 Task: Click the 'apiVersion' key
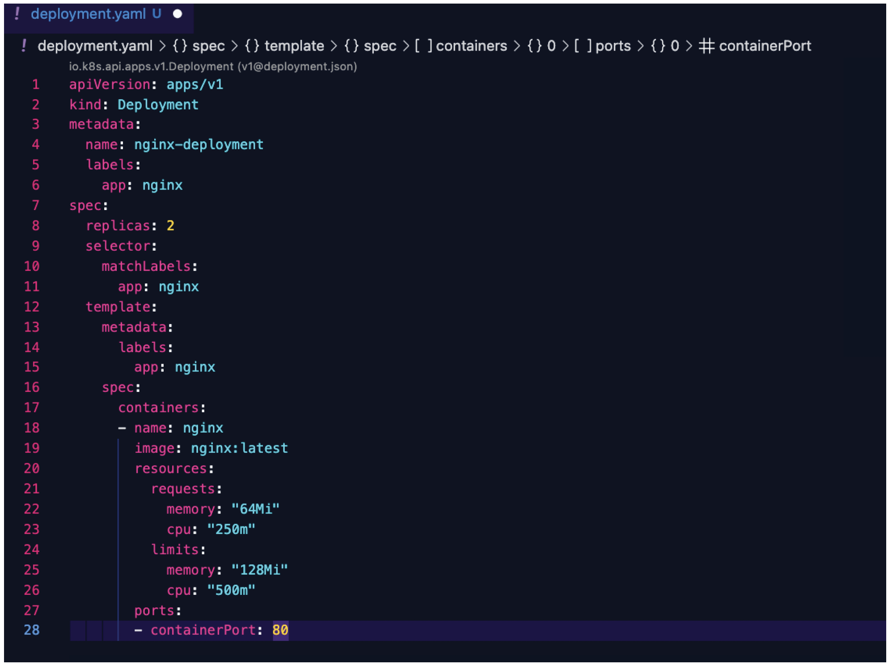(x=110, y=84)
